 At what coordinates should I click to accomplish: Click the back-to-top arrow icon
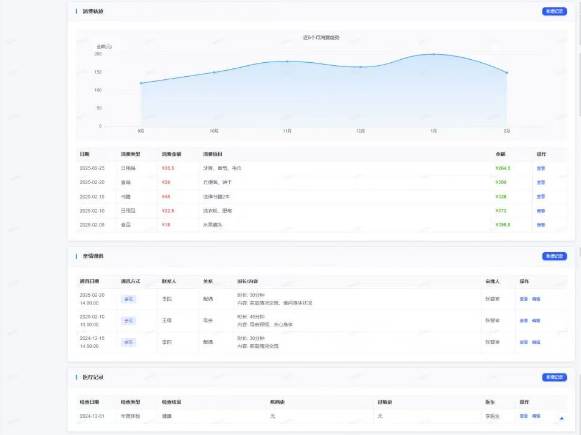point(561,418)
